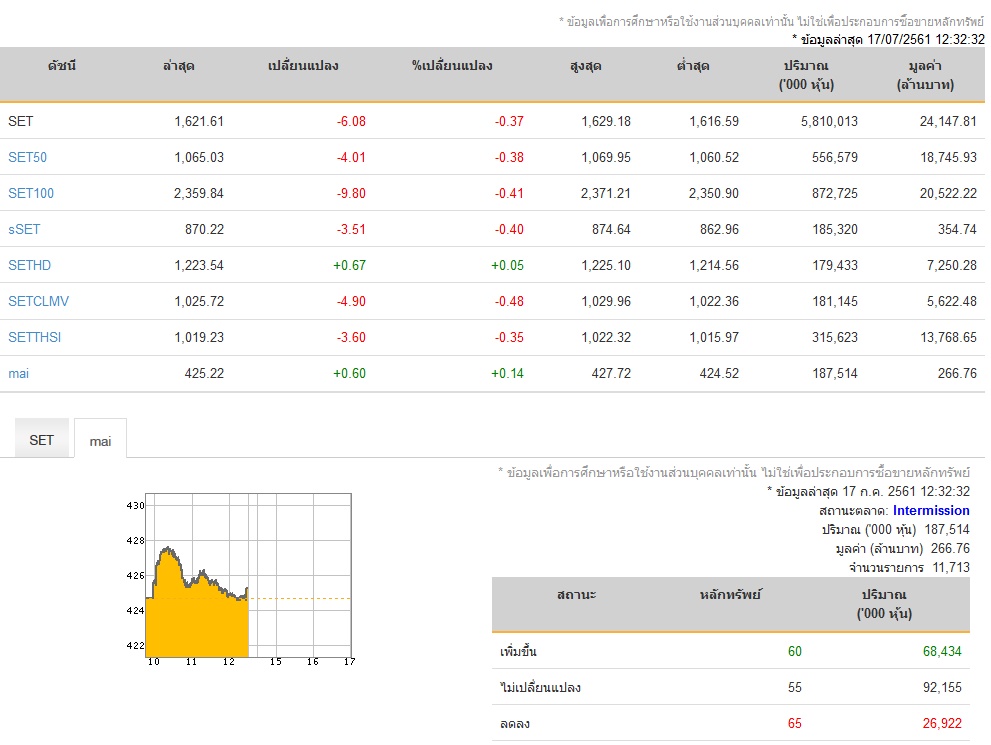The image size is (991, 745).
Task: Click the ต่ำสุด column header
Action: coord(693,66)
